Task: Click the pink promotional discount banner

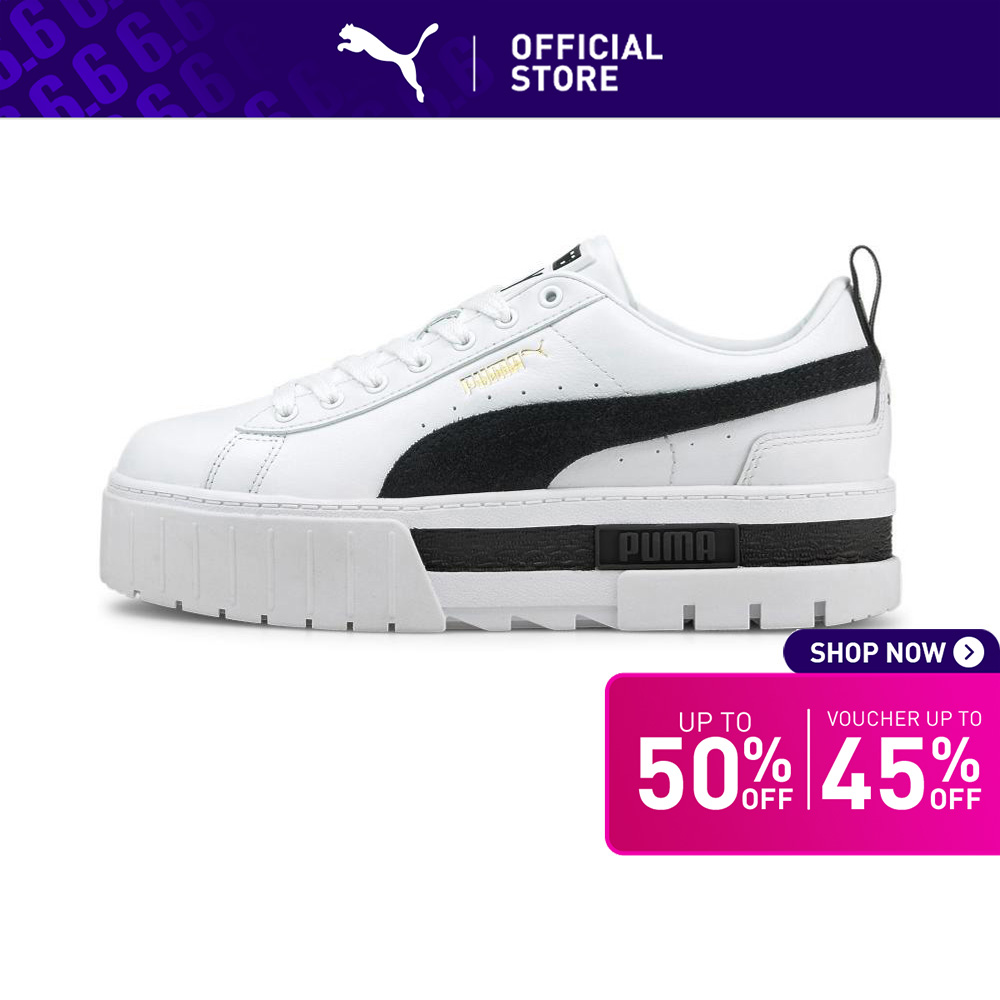Action: pyautogui.click(x=802, y=763)
